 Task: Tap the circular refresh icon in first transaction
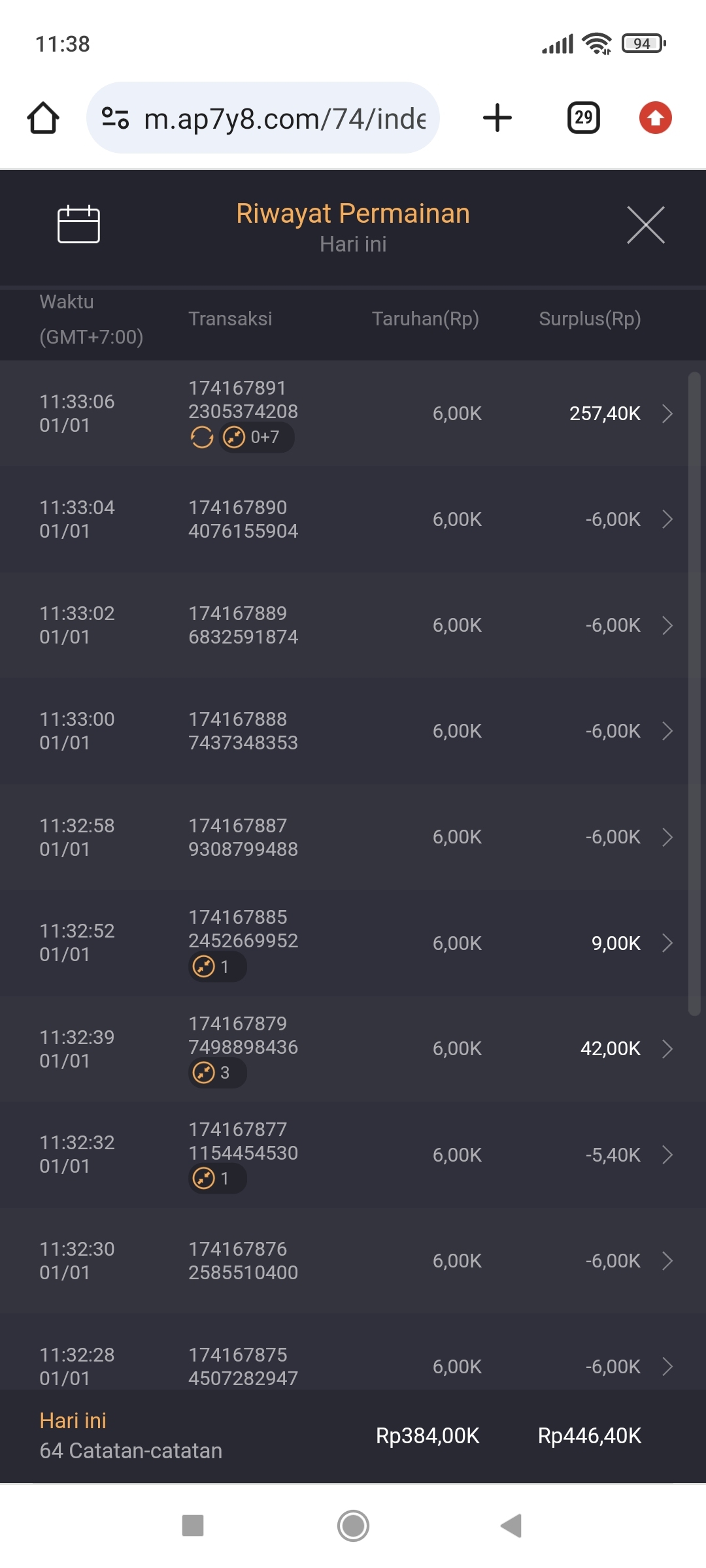click(x=202, y=437)
